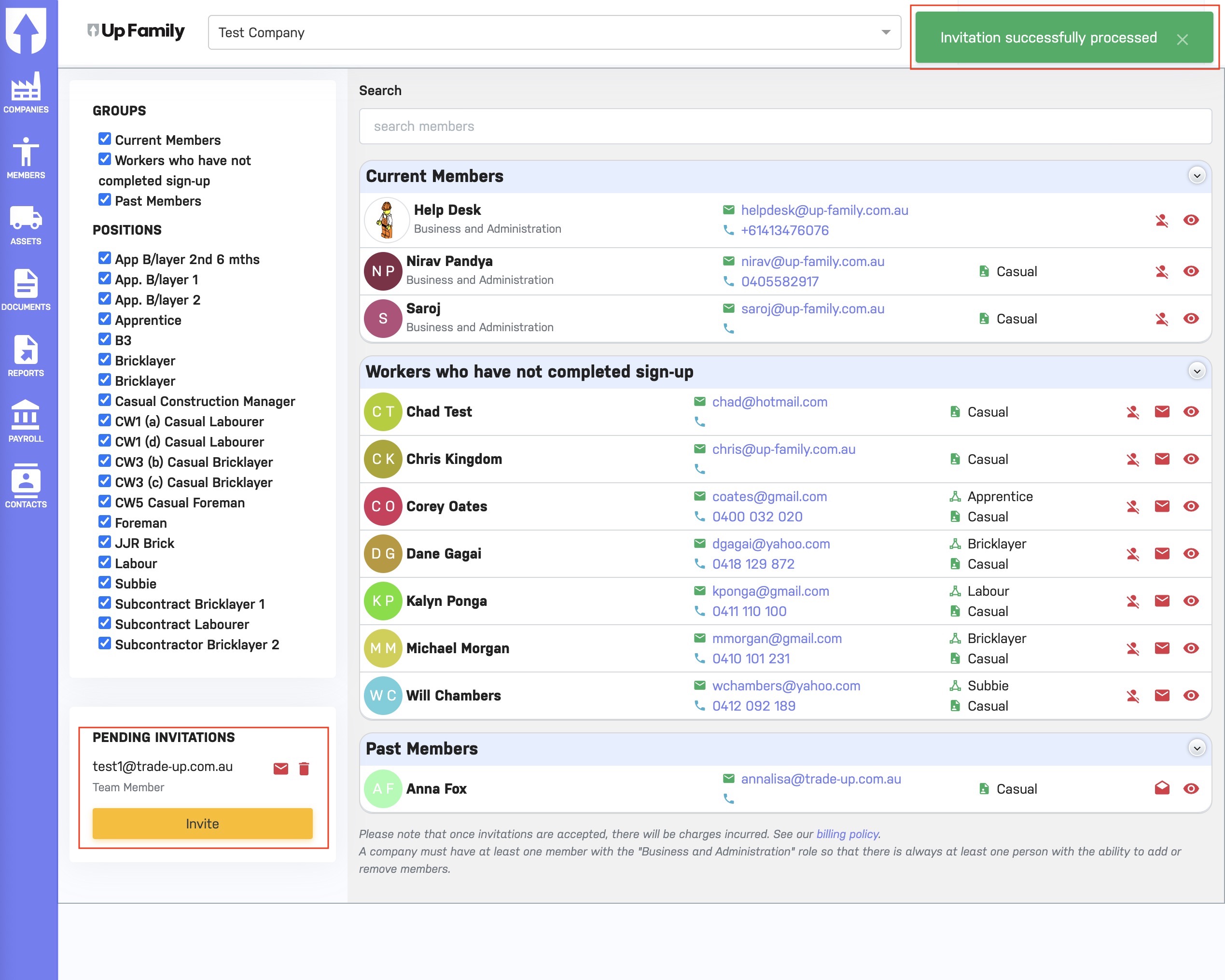Collapse the Past Members section

click(x=1197, y=748)
